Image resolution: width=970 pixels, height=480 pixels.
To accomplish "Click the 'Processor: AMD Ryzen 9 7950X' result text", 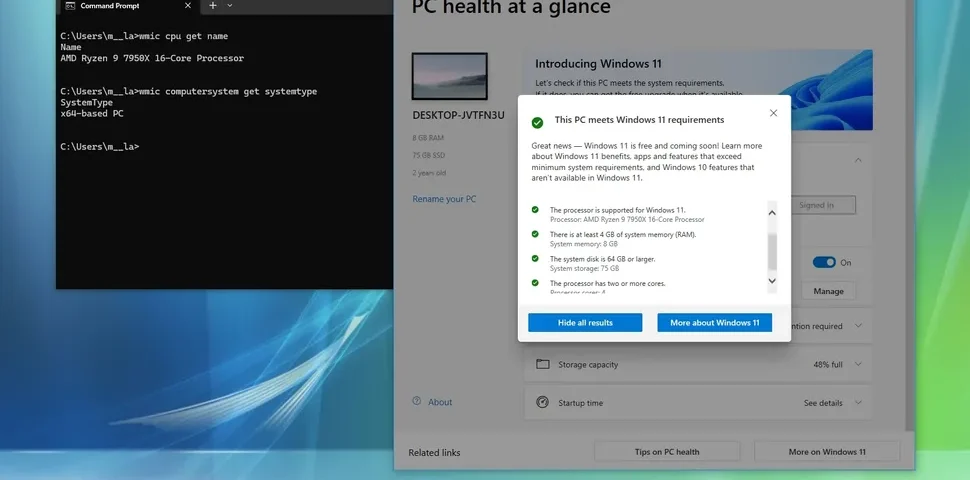I will tap(627, 220).
